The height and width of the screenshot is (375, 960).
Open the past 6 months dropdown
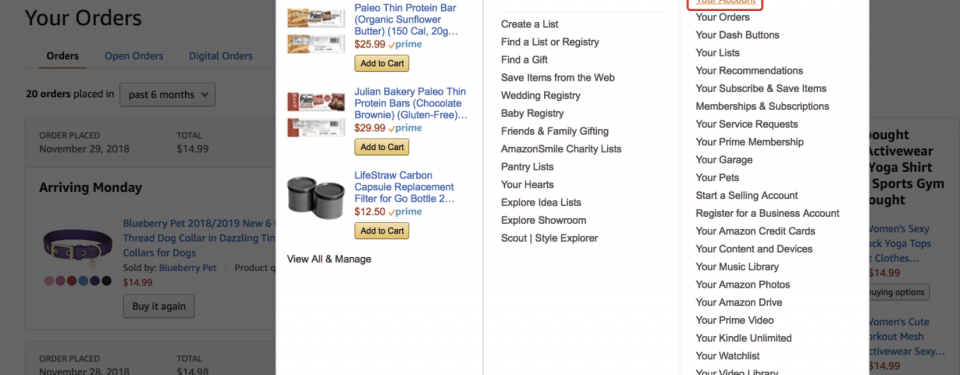coord(167,95)
